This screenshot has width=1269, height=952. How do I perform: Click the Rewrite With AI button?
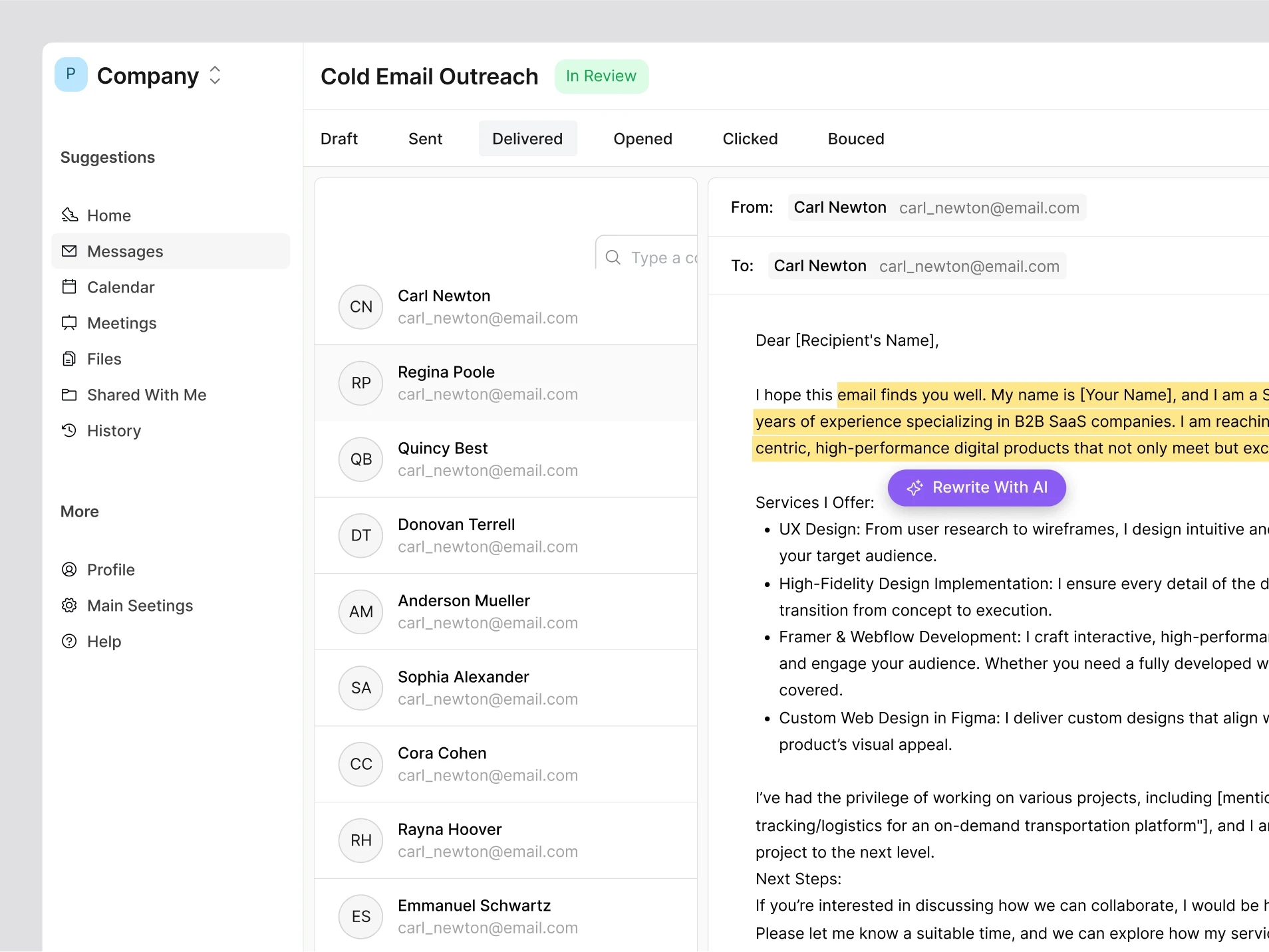pyautogui.click(x=976, y=487)
